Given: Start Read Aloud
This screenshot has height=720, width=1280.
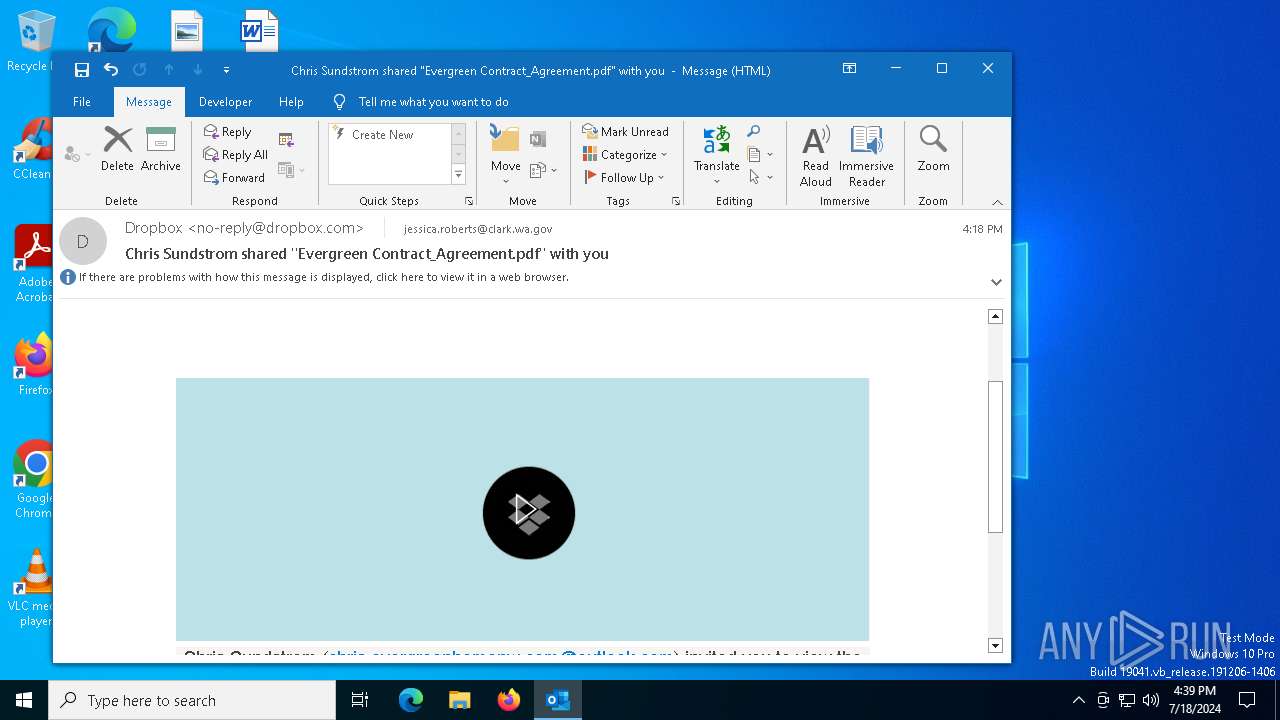Looking at the screenshot, I should pos(816,156).
